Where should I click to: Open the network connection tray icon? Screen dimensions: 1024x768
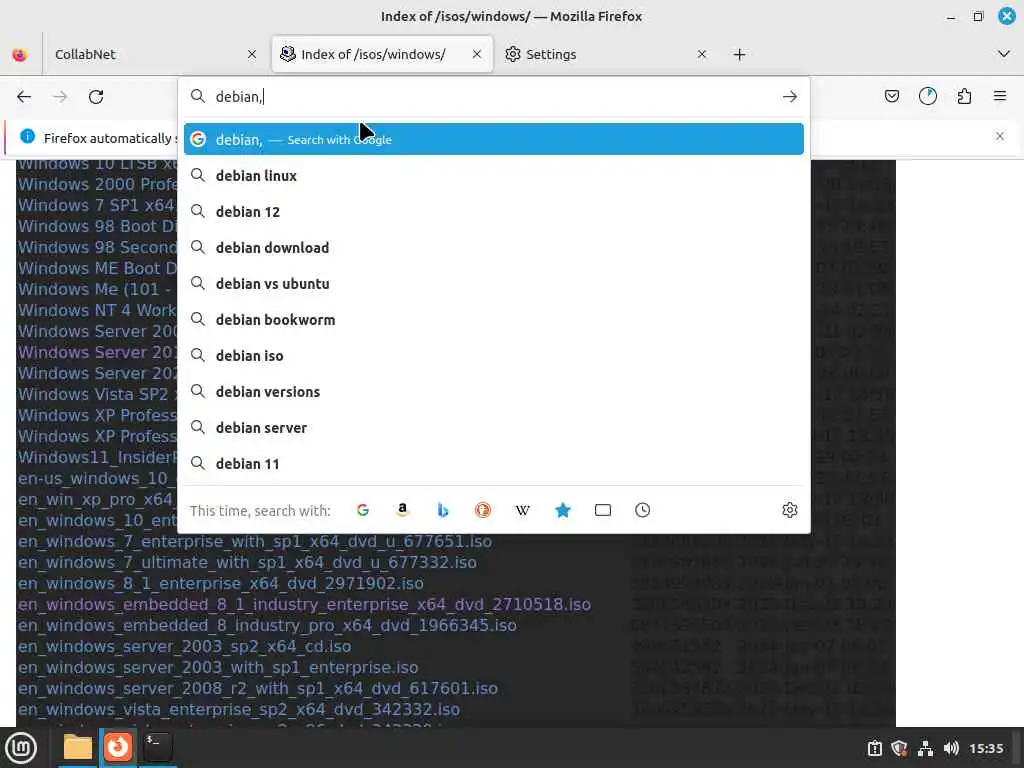click(925, 748)
